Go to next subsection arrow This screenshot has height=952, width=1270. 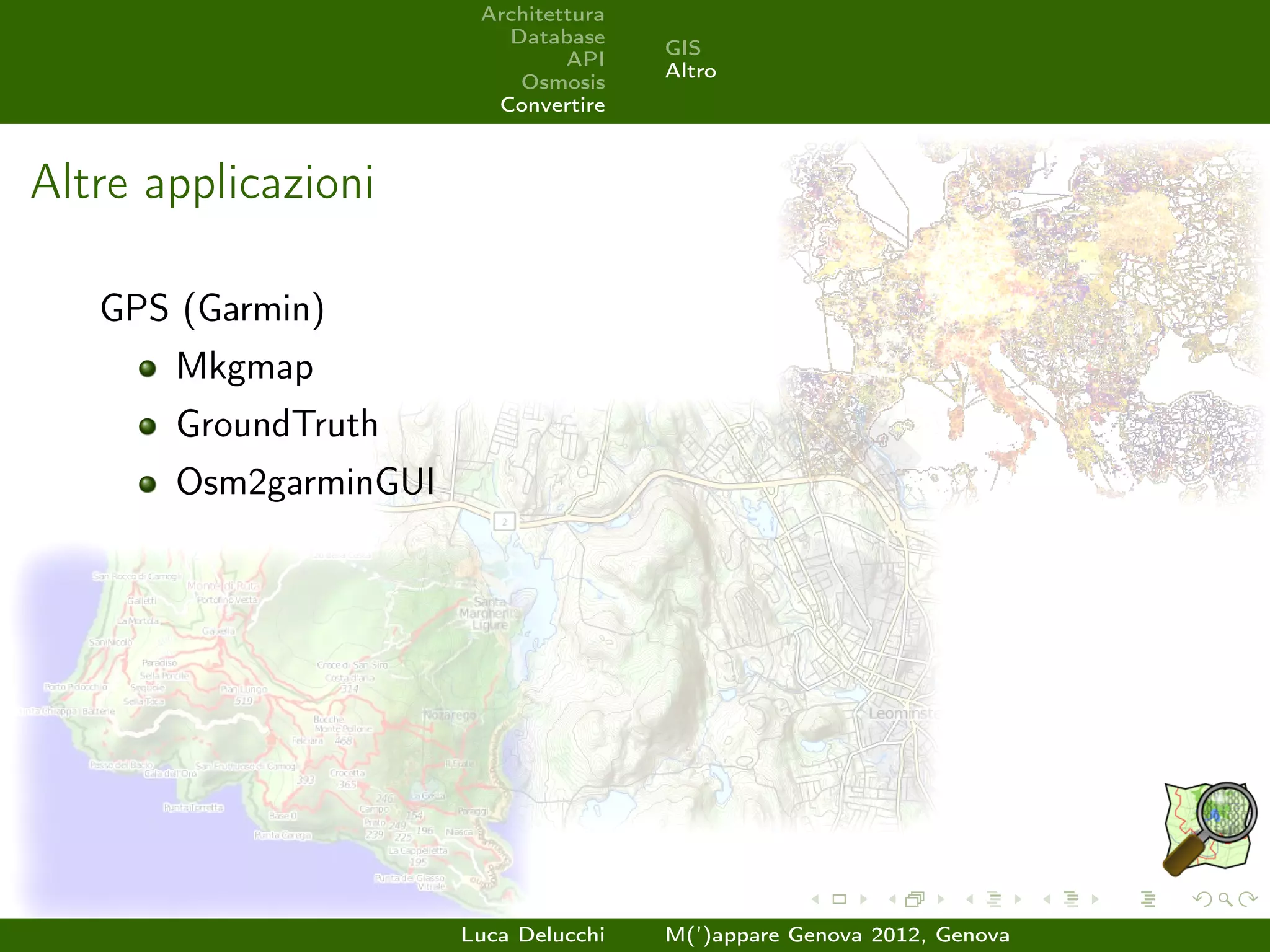click(x=1018, y=899)
